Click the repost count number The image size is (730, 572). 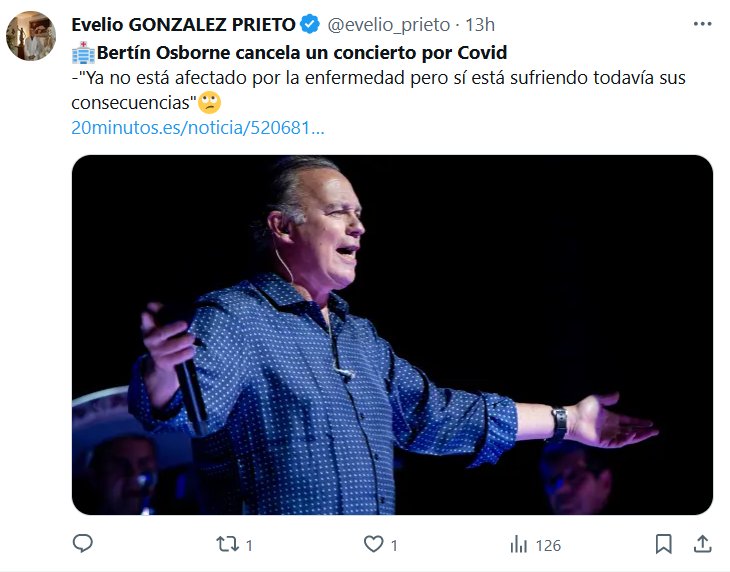coord(249,545)
